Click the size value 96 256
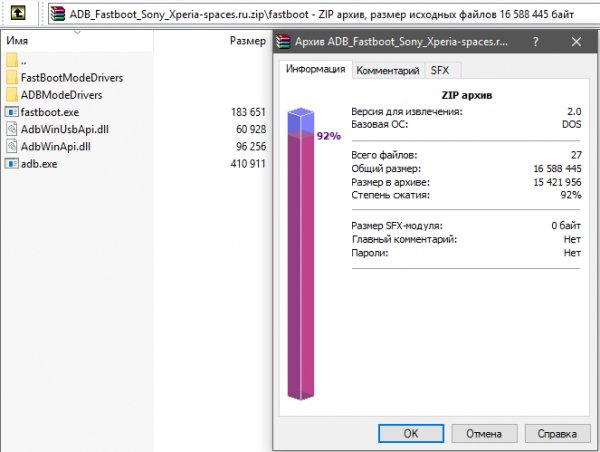 click(x=251, y=147)
